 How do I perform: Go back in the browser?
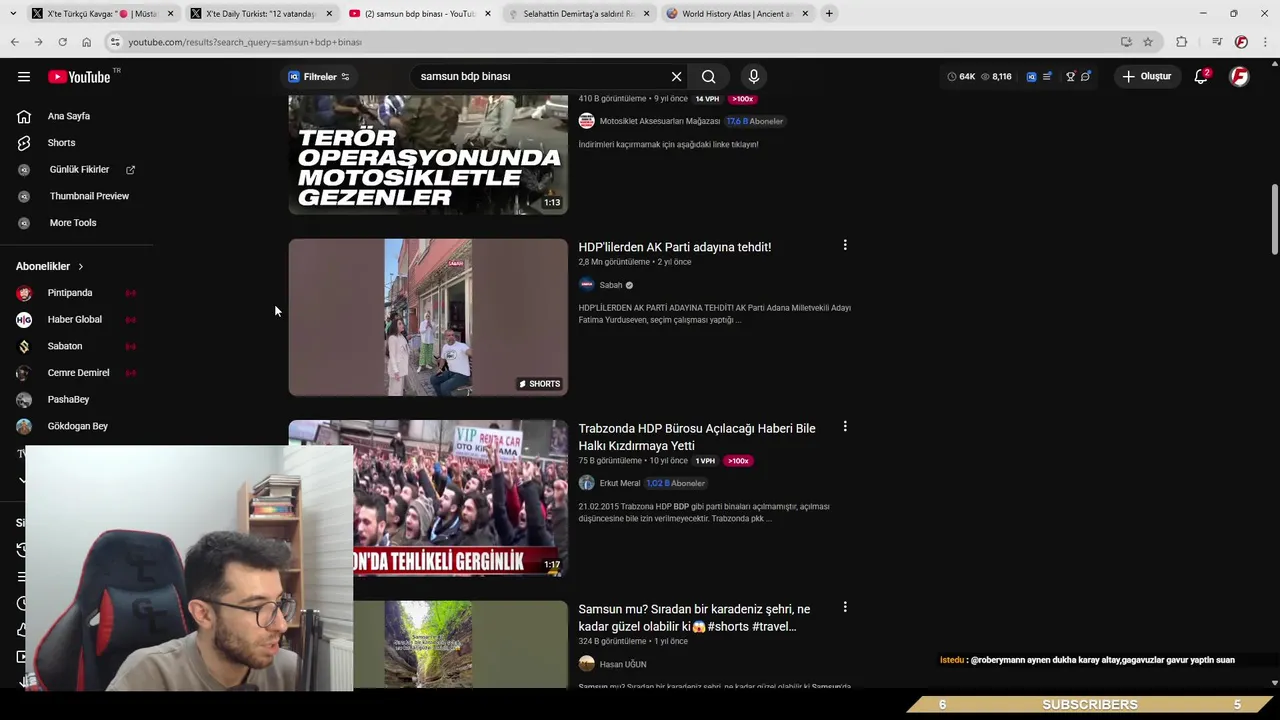point(14,42)
